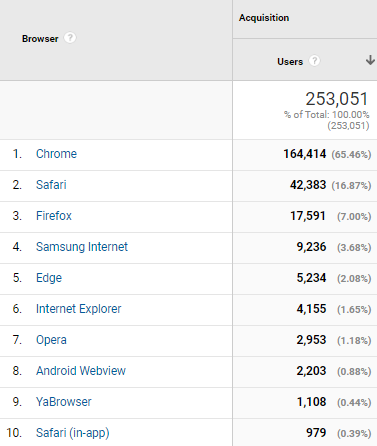Screen dimensions: 377x446
Task: Select the 1.18% percentage for Opera
Action: [354, 341]
